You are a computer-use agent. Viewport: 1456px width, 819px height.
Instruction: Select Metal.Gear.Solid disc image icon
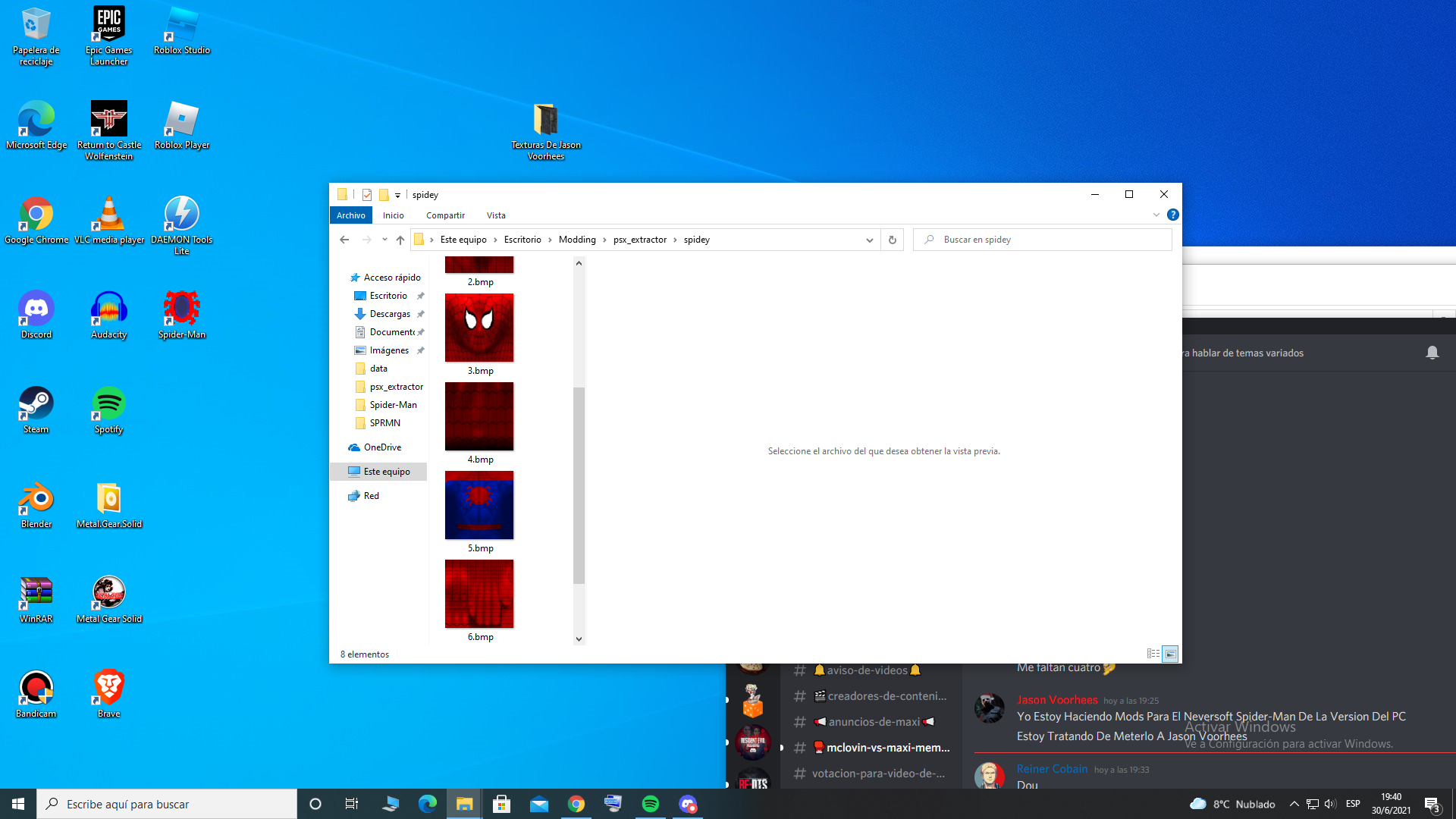[108, 504]
